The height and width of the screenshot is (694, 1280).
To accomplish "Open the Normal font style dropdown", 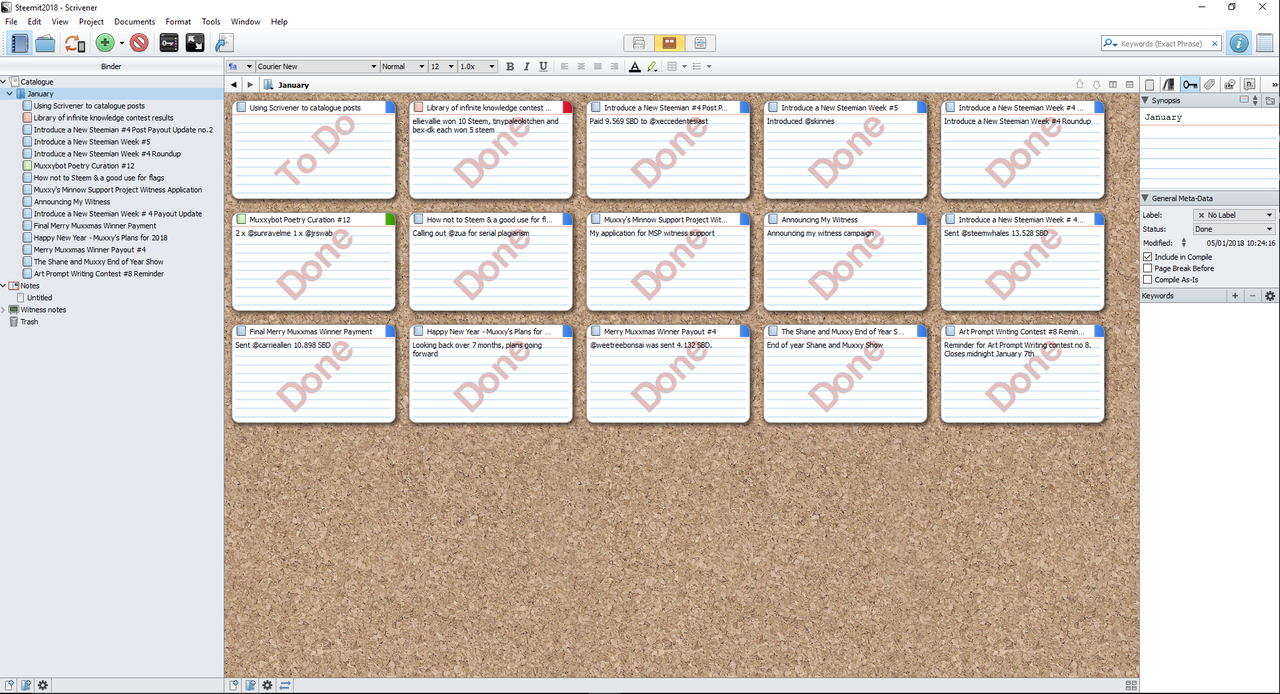I will tap(403, 67).
